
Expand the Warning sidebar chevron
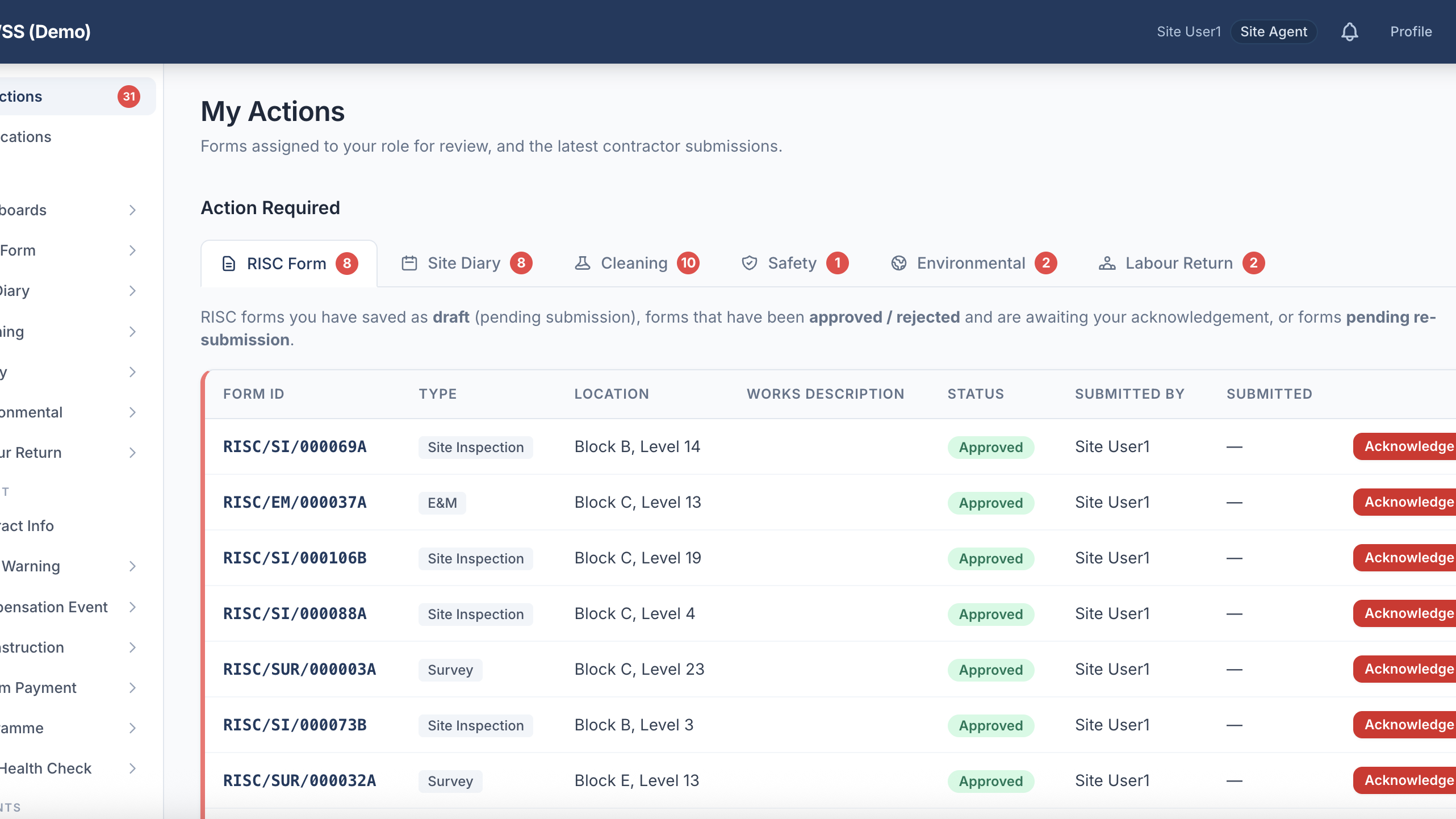click(x=132, y=566)
